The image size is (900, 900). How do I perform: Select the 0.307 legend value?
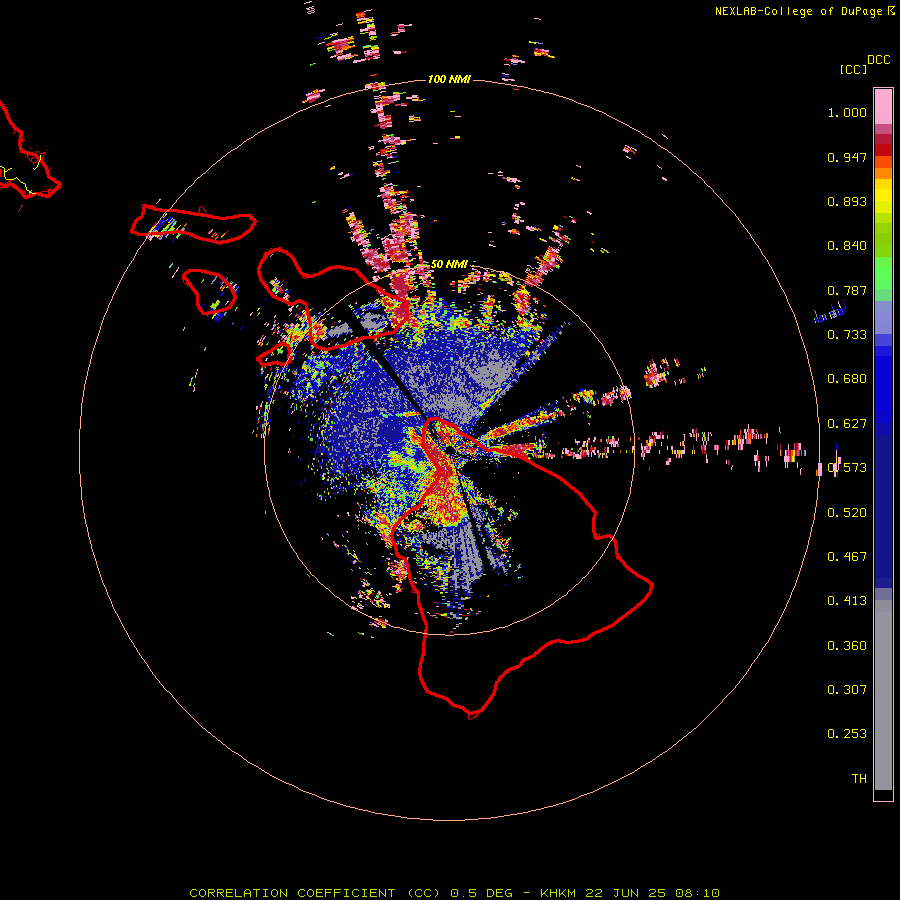[x=847, y=690]
